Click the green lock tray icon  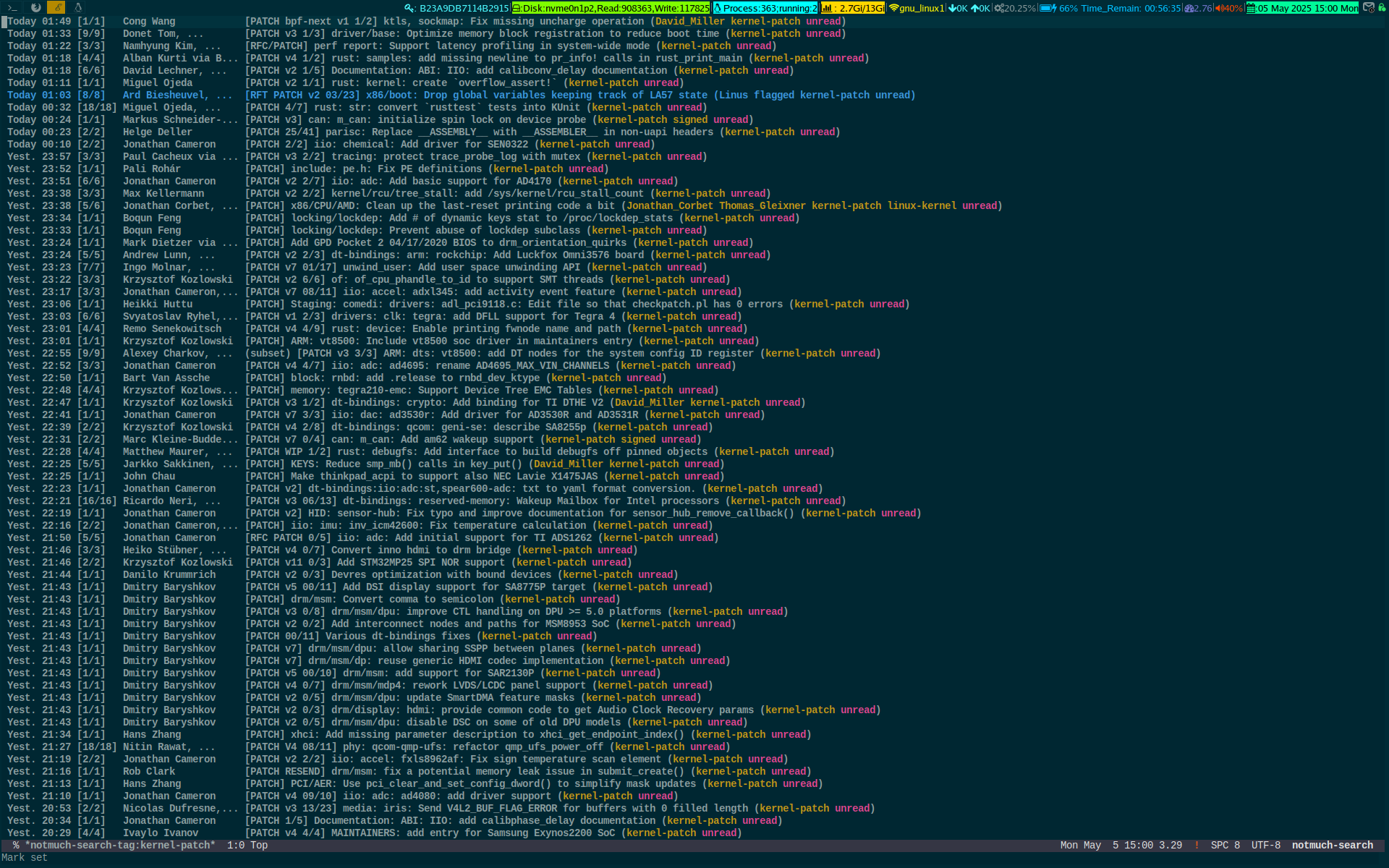click(x=1382, y=7)
